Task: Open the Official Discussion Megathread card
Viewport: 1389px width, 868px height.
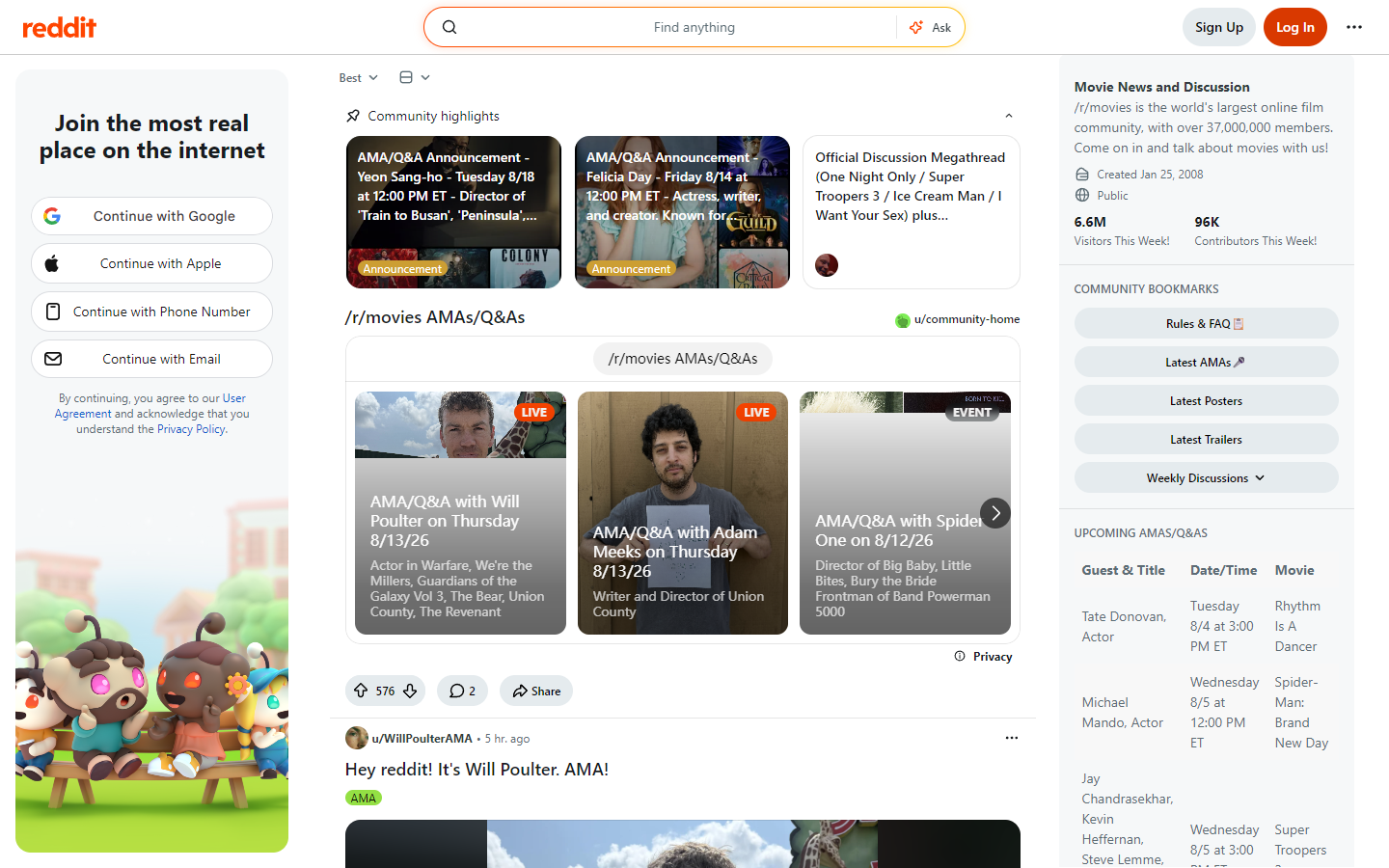Action: coord(912,212)
